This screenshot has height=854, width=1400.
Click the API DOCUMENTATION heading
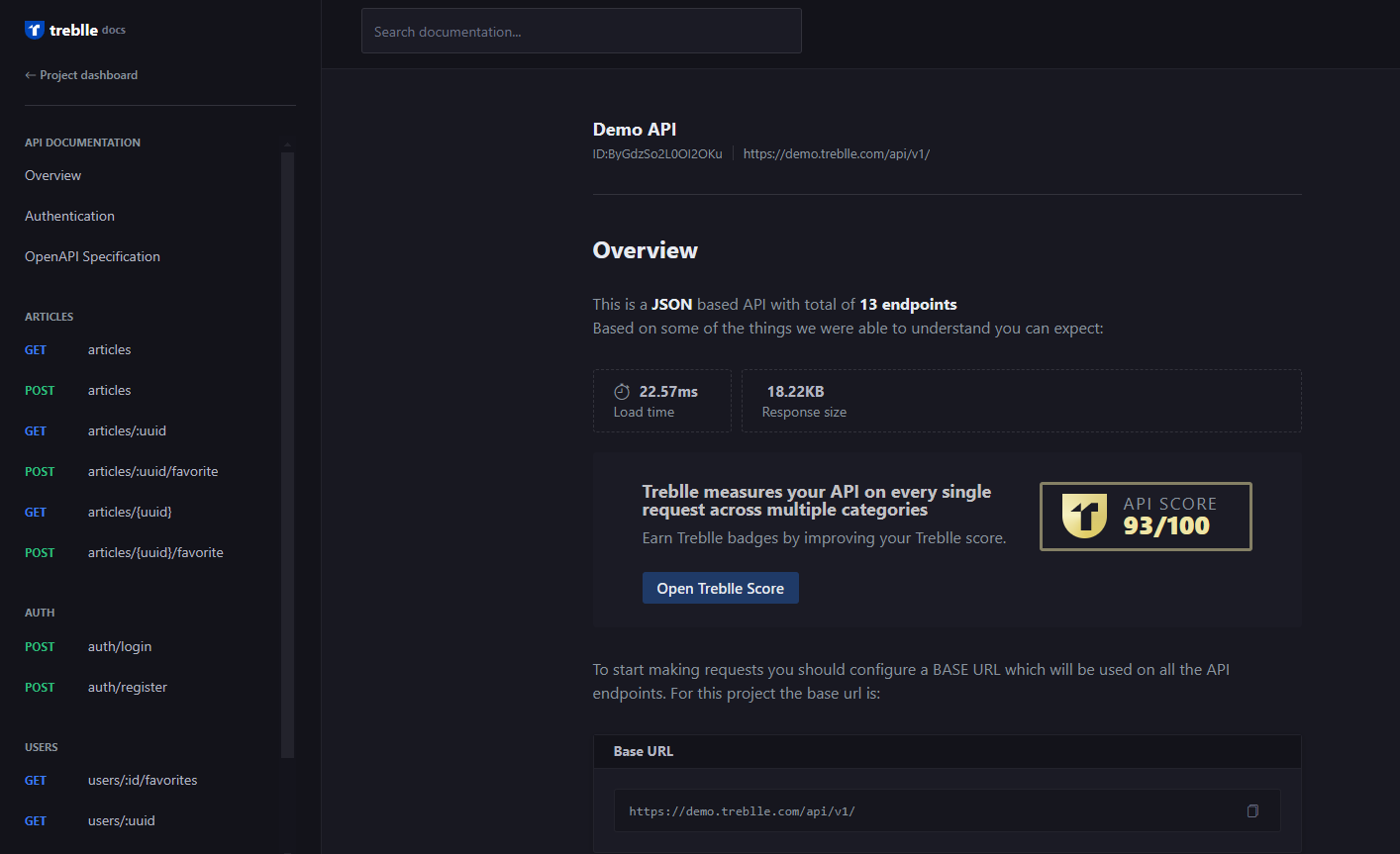pos(82,142)
